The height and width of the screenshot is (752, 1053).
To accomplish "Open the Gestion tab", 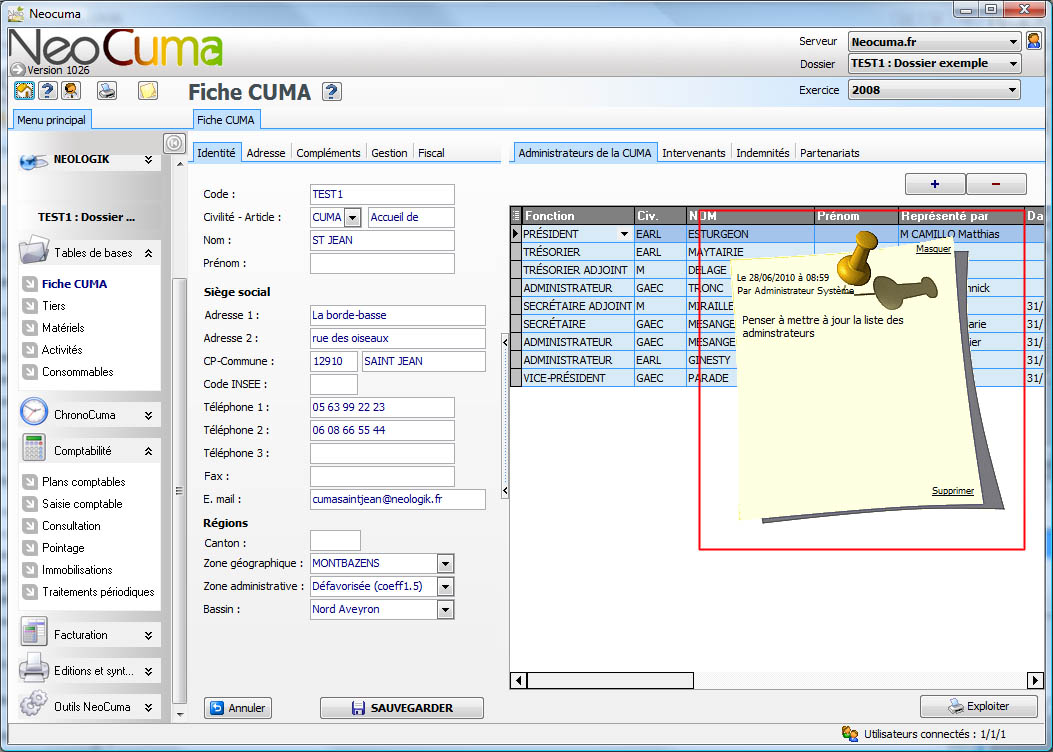I will [x=390, y=153].
